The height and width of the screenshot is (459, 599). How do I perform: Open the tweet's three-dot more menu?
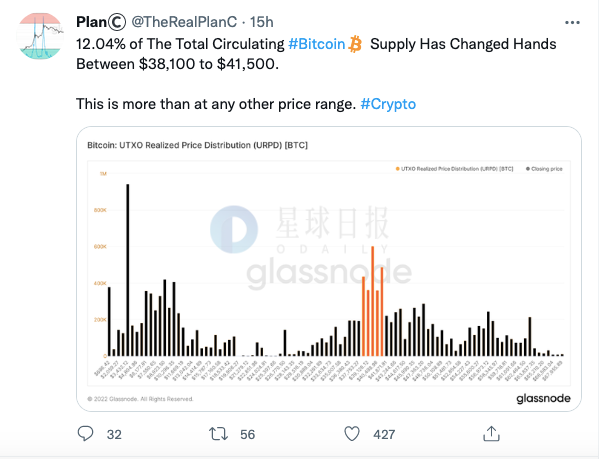click(572, 23)
